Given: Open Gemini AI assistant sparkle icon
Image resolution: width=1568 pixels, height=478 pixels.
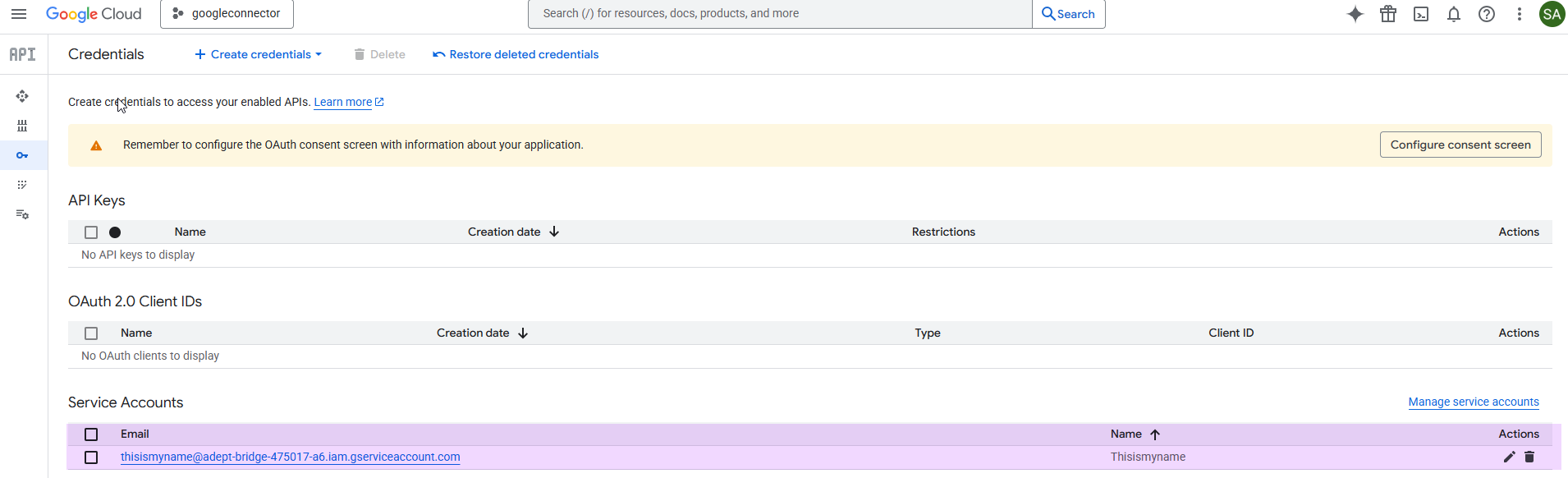Looking at the screenshot, I should pos(1355,14).
